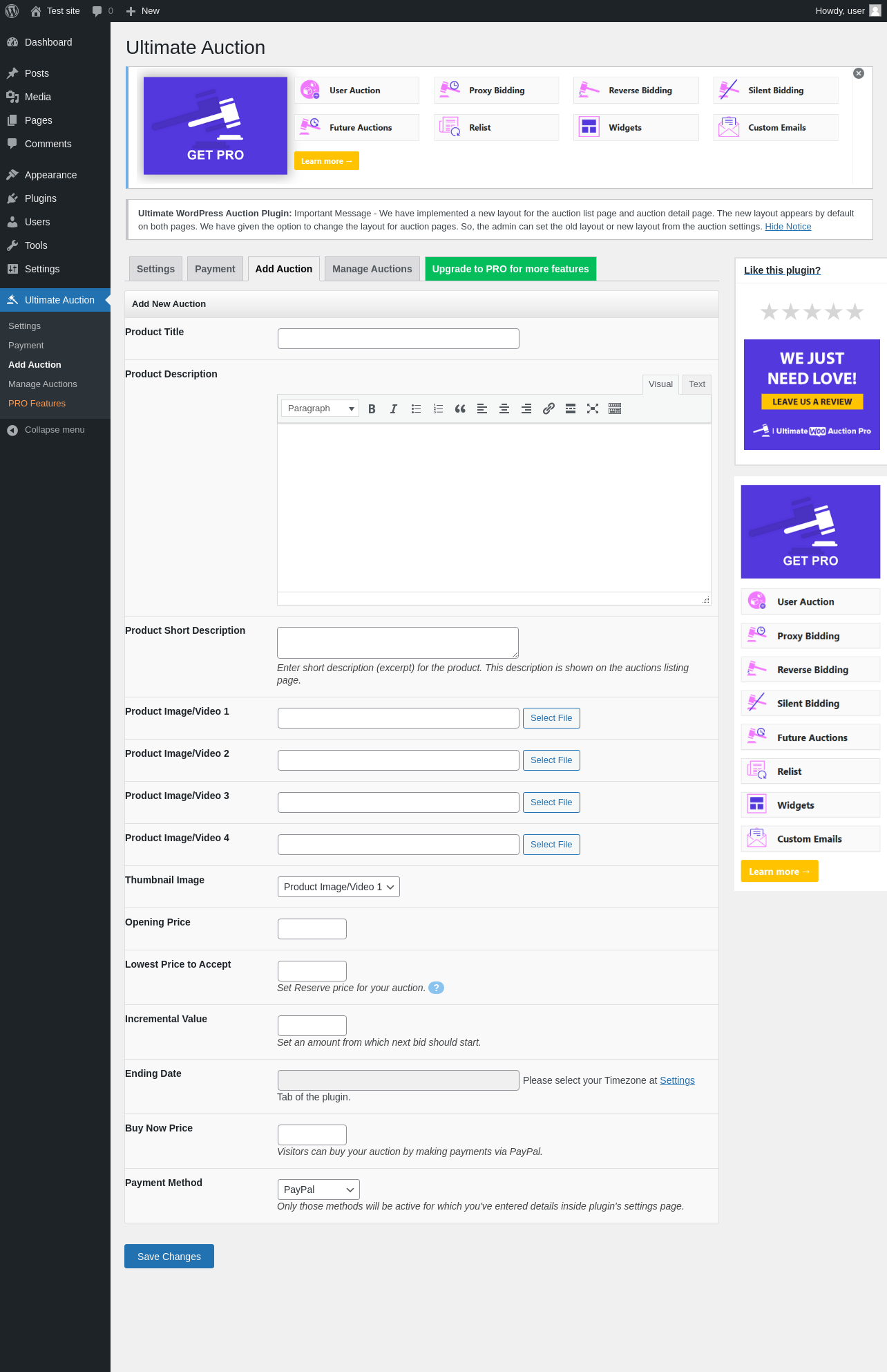Click the Product Title input field

pos(399,339)
